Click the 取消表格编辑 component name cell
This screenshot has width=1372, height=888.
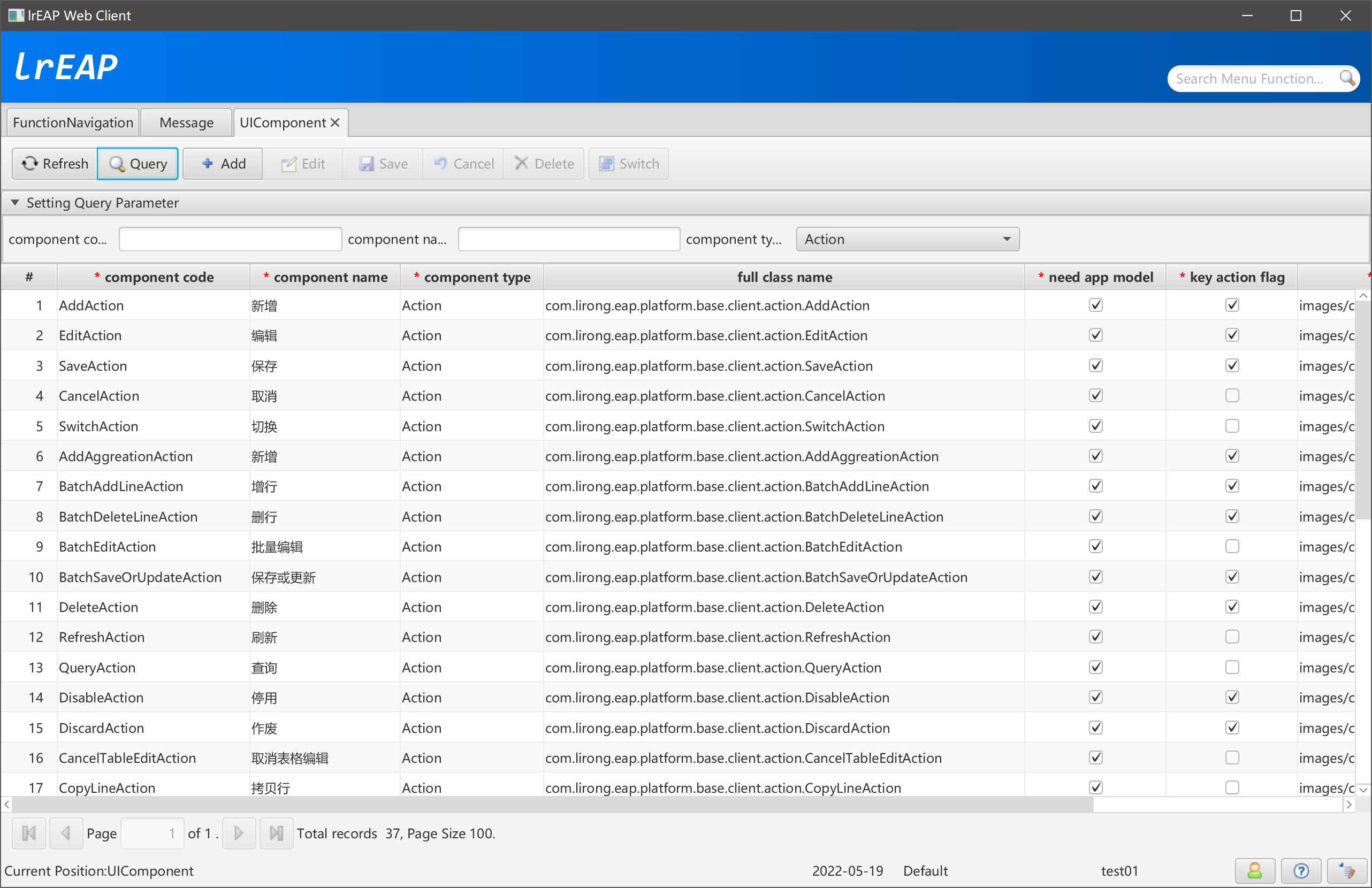pos(325,758)
